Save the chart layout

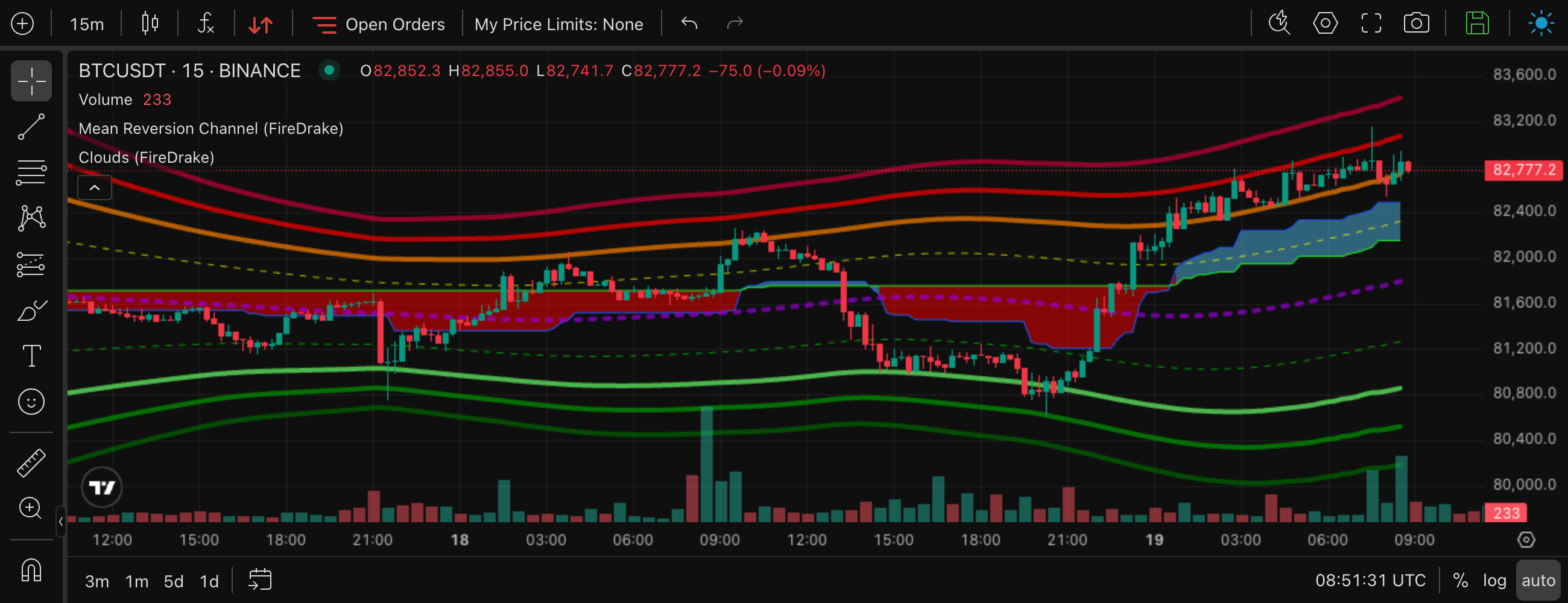click(x=1478, y=23)
